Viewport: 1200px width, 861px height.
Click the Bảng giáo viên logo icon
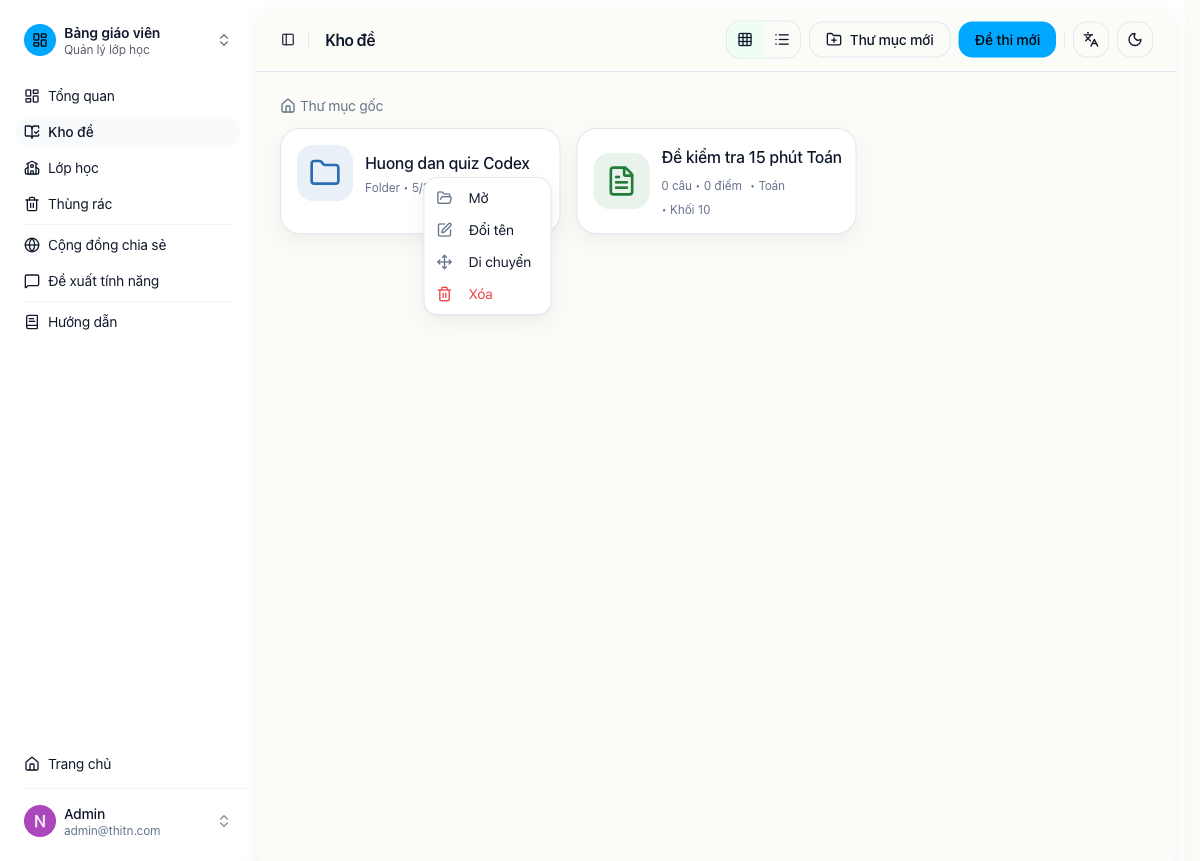click(x=40, y=40)
